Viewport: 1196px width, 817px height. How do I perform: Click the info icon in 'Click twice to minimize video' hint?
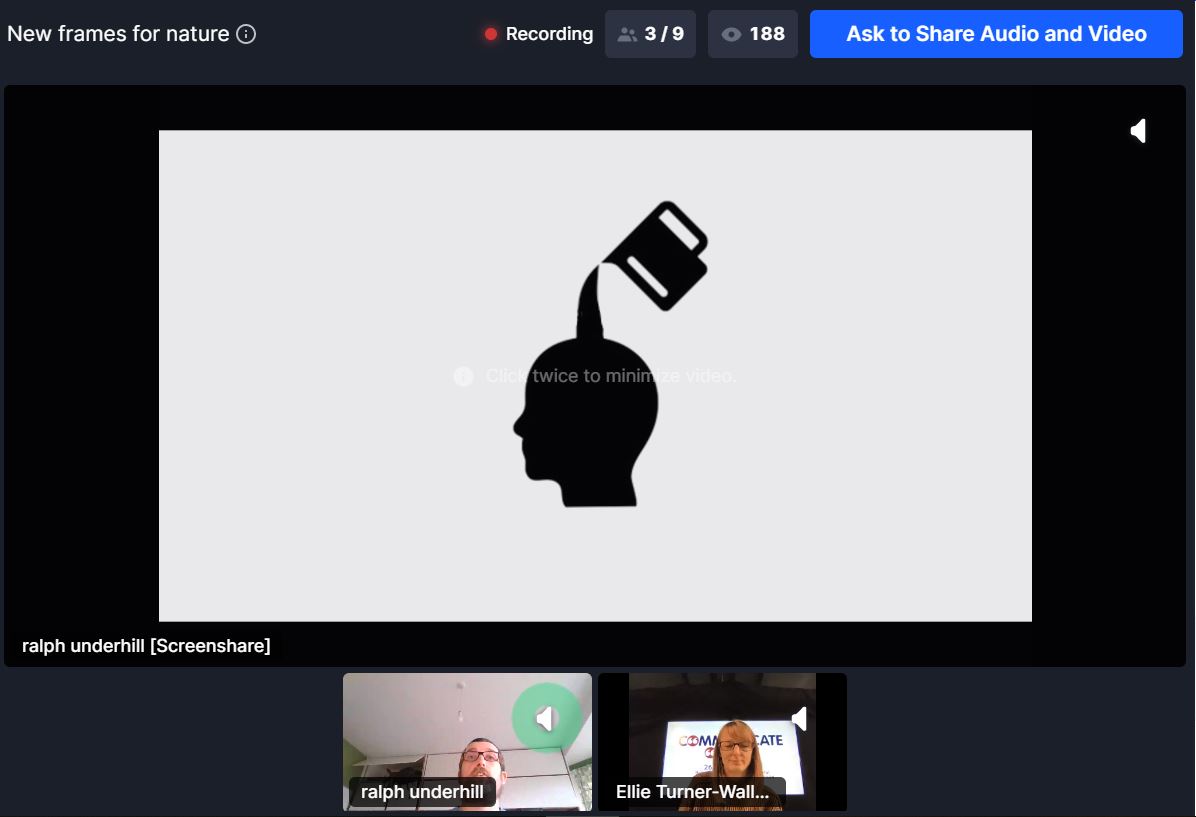pos(463,376)
